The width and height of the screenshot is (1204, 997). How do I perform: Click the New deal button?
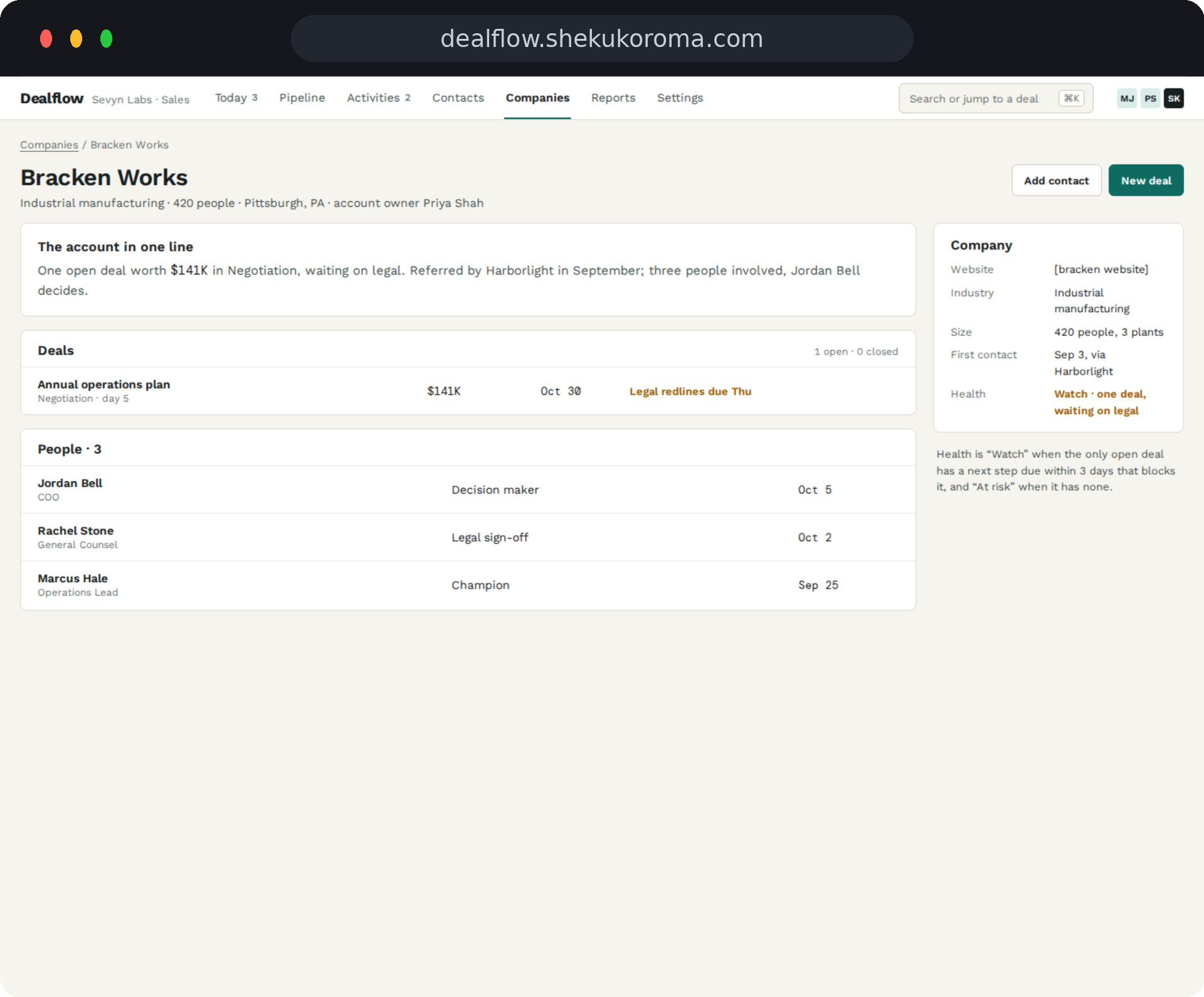point(1146,181)
